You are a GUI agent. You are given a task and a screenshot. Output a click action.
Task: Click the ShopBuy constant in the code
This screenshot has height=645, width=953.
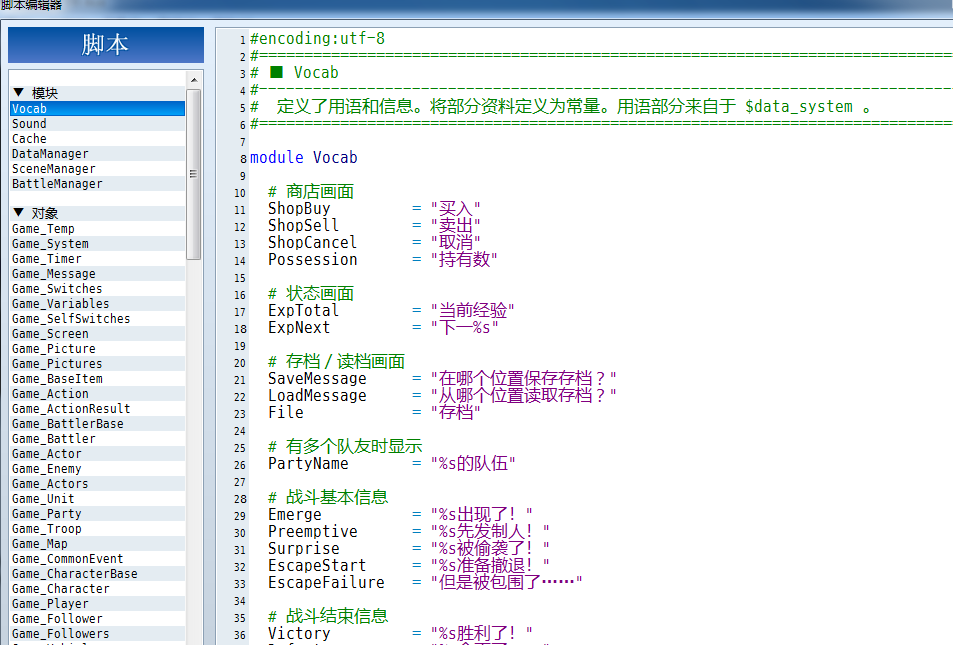point(299,209)
